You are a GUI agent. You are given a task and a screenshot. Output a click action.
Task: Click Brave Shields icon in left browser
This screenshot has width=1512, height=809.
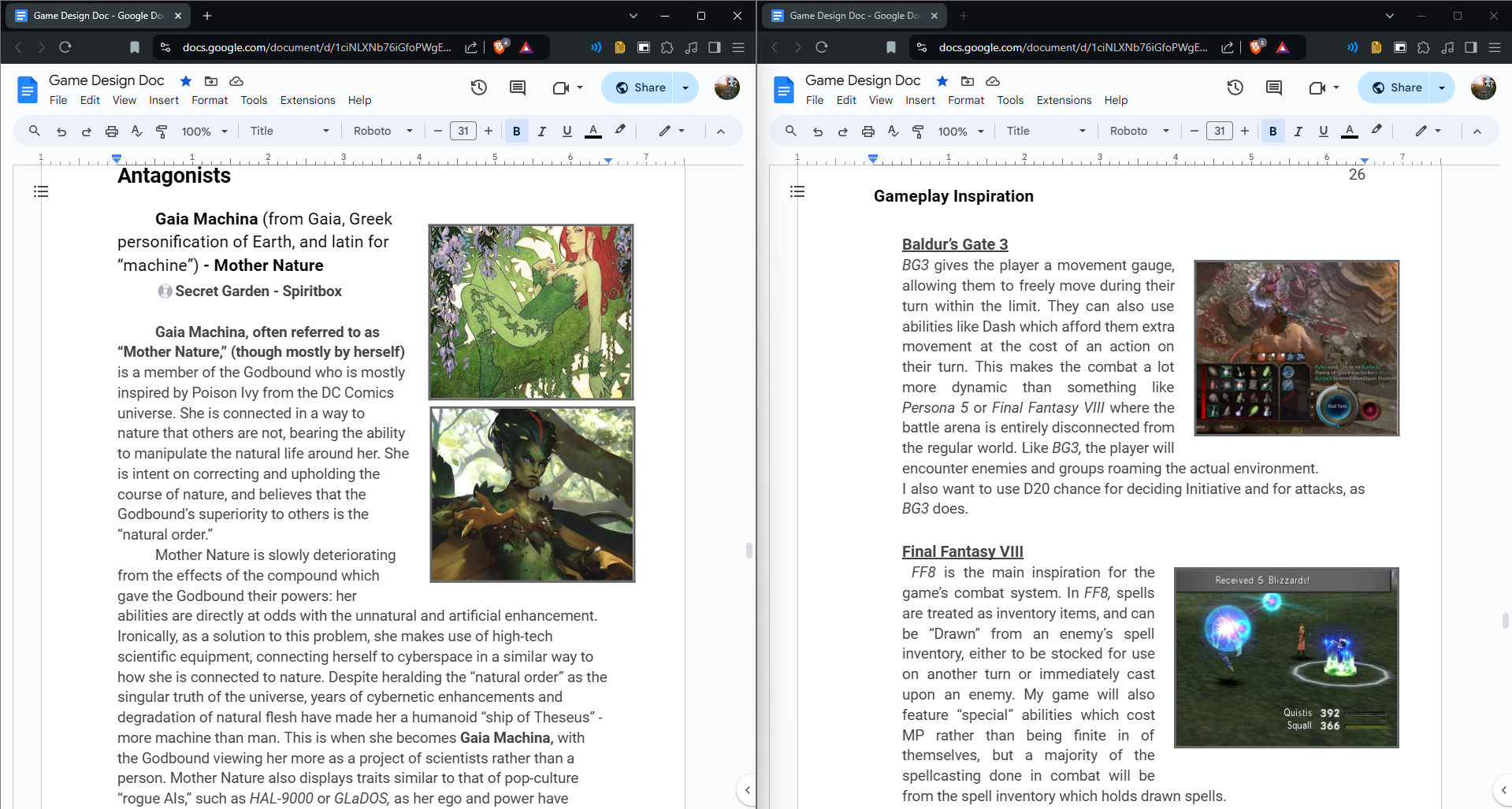(500, 47)
